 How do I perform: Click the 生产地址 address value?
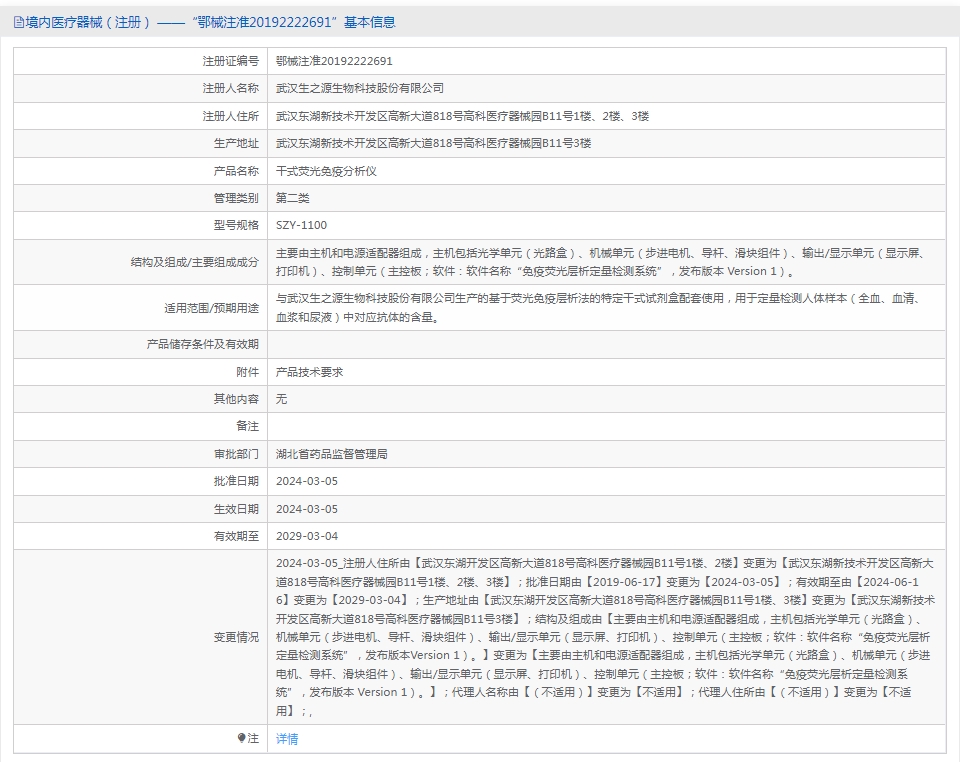coord(433,143)
